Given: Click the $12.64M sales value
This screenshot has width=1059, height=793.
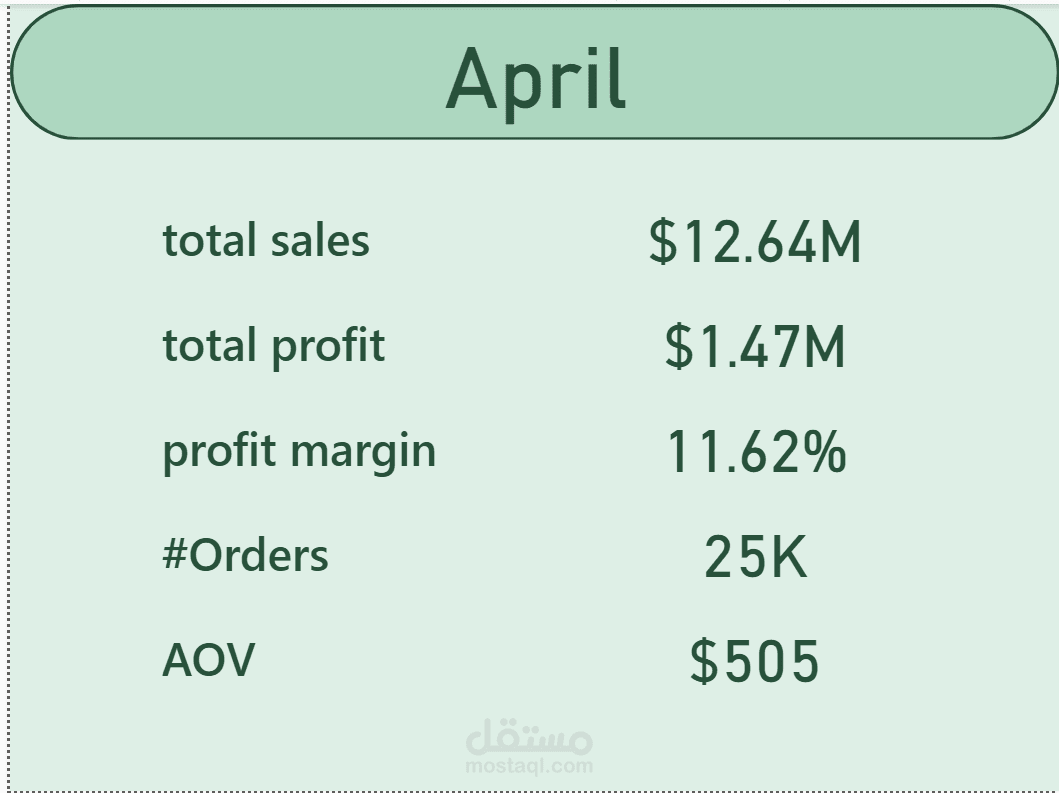Looking at the screenshot, I should point(754,242).
